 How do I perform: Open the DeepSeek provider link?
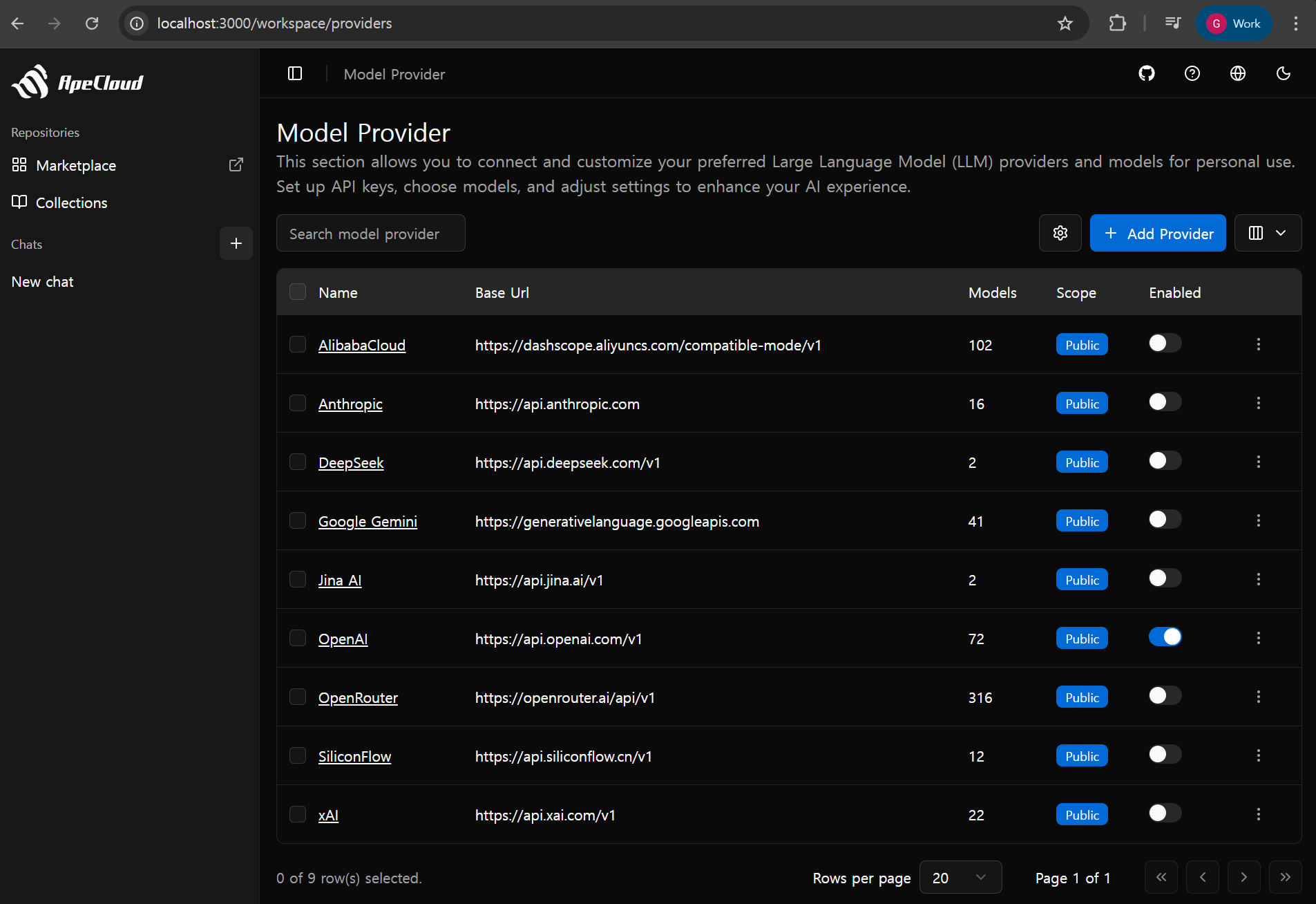tap(351, 462)
